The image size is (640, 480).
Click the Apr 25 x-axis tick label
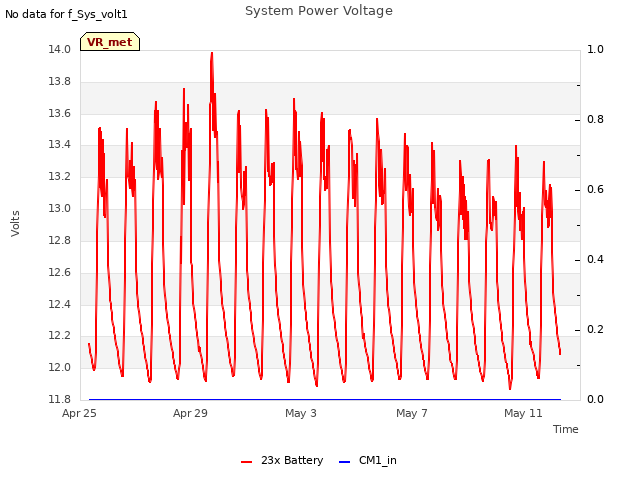tap(79, 413)
